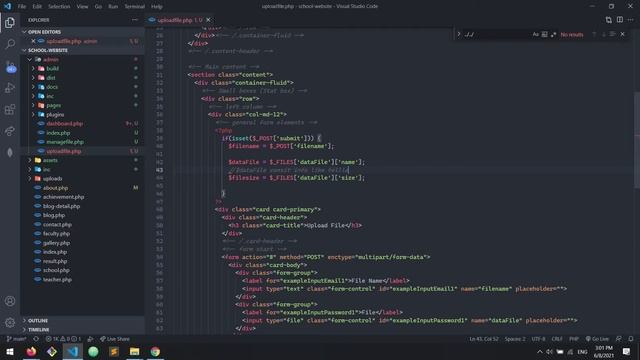The width and height of the screenshot is (640, 360).
Task: Select the uploadfile.php editor tab
Action: point(180,20)
